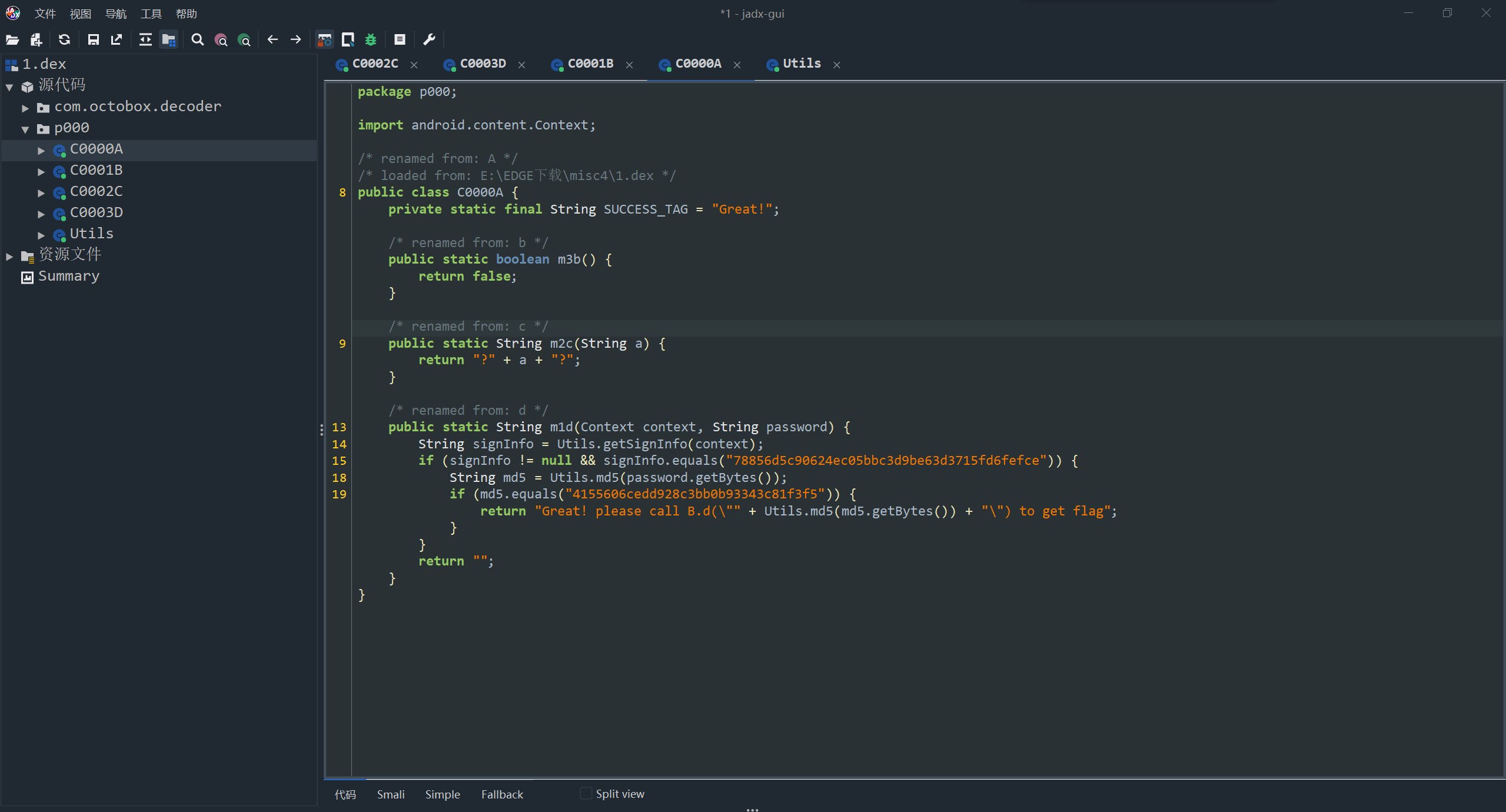Expand the com.octobox.decoder package

tap(25, 108)
